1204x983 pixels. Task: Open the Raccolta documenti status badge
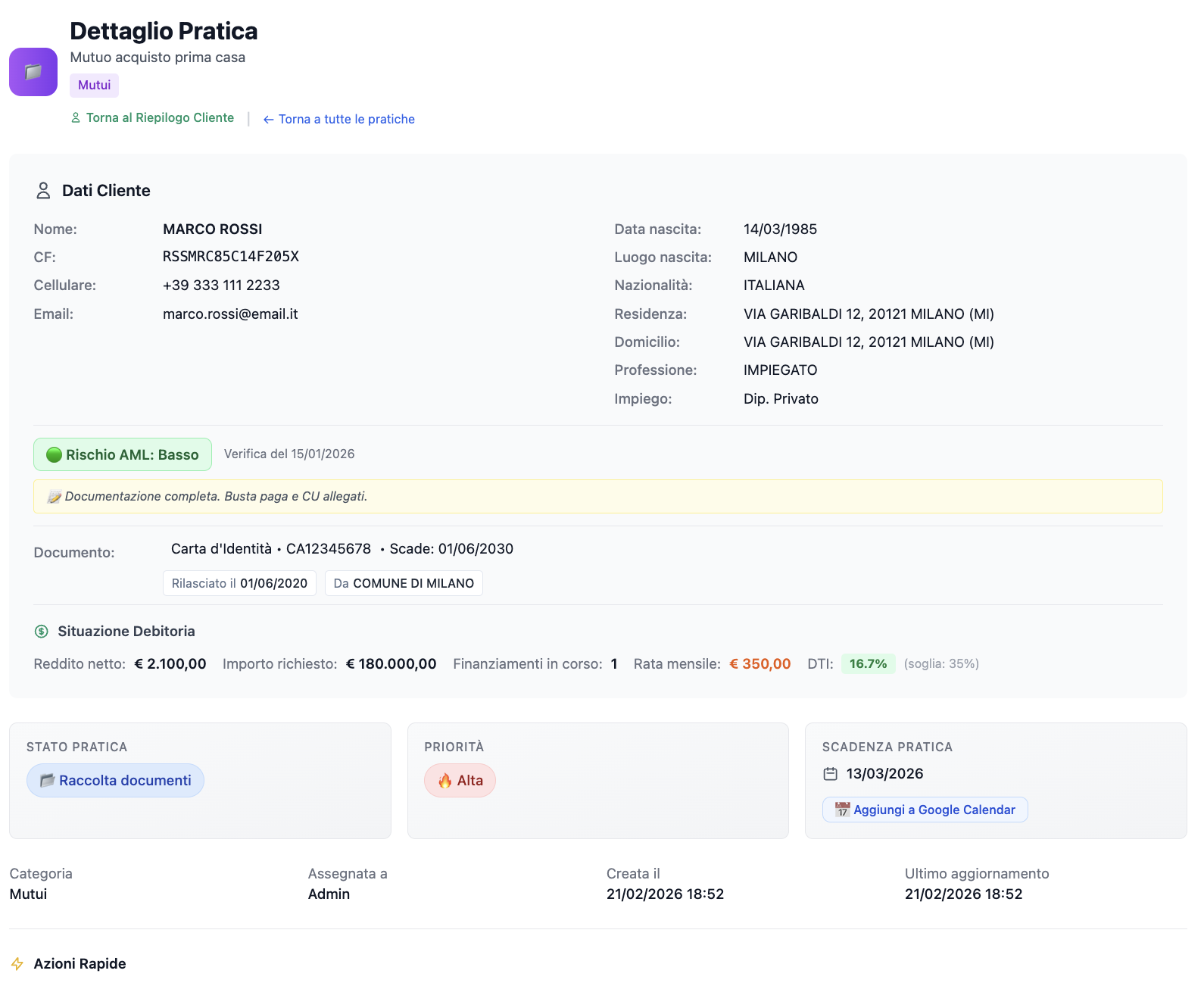coord(115,781)
